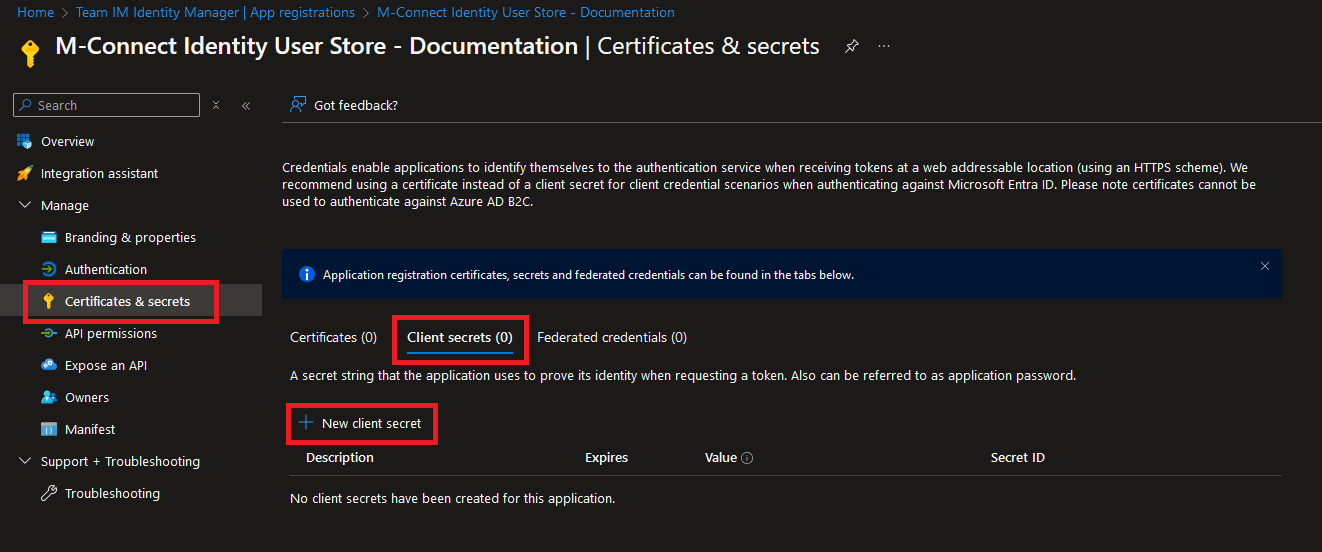Click New client secret button

(x=362, y=423)
